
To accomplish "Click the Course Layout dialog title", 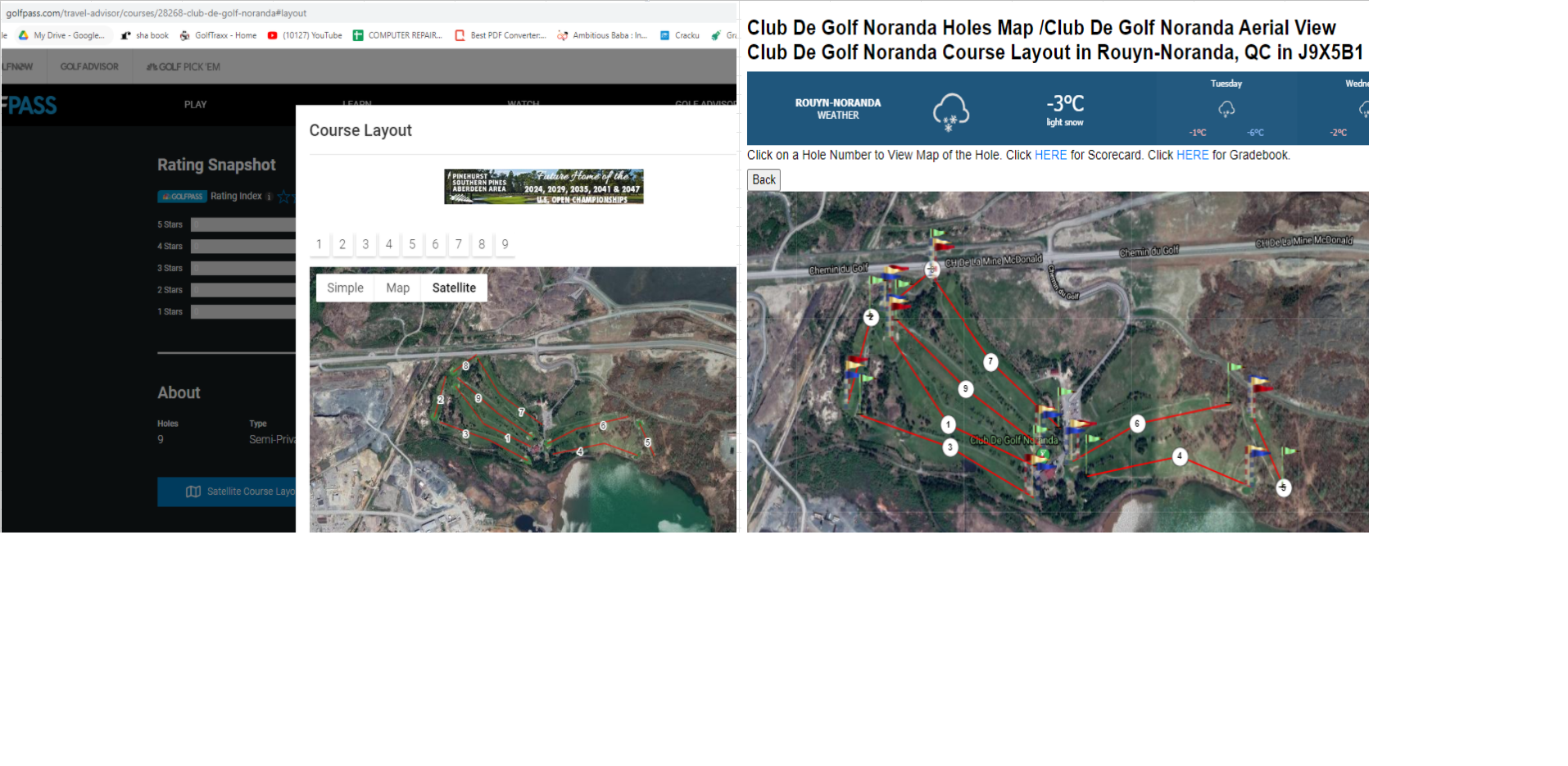I will (x=360, y=130).
